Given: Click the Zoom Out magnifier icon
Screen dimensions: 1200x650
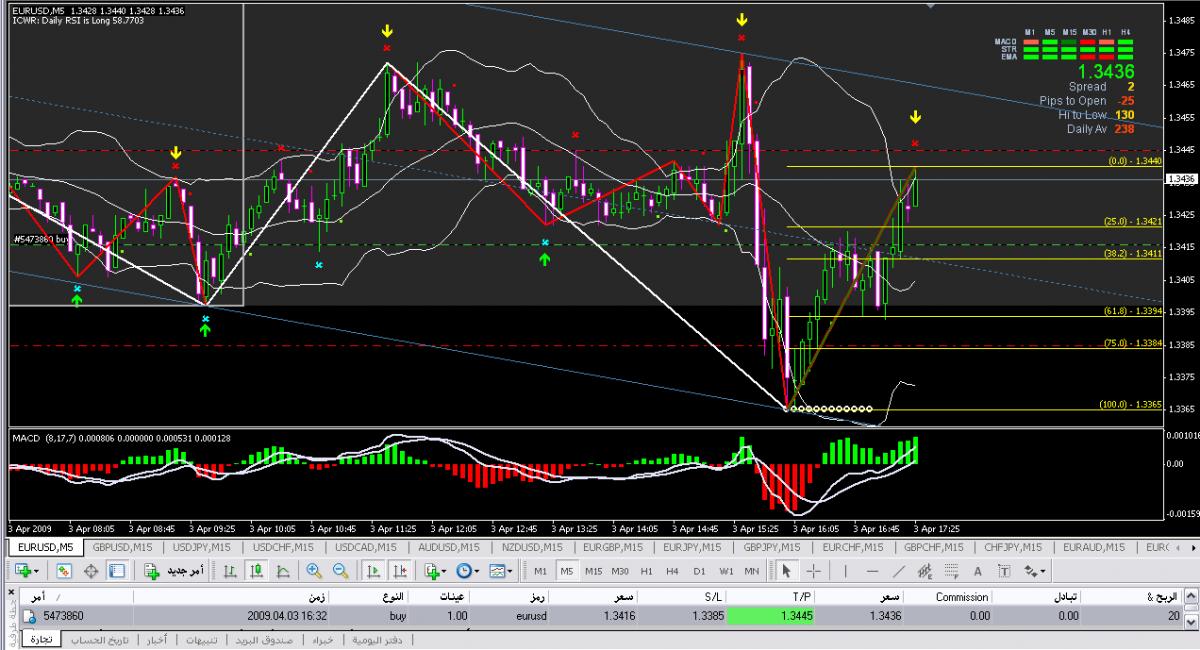Looking at the screenshot, I should click(x=340, y=571).
